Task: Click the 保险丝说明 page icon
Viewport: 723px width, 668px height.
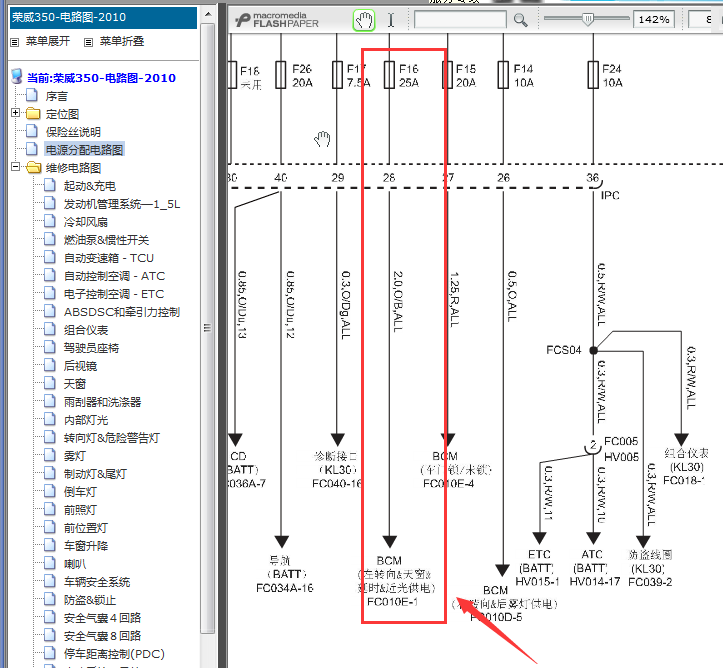Action: pyautogui.click(x=32, y=131)
